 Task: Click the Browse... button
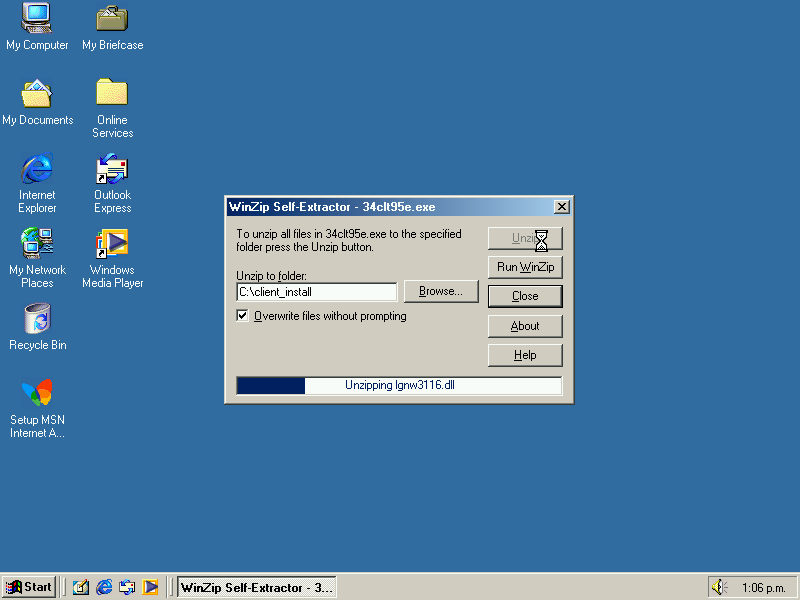click(441, 291)
